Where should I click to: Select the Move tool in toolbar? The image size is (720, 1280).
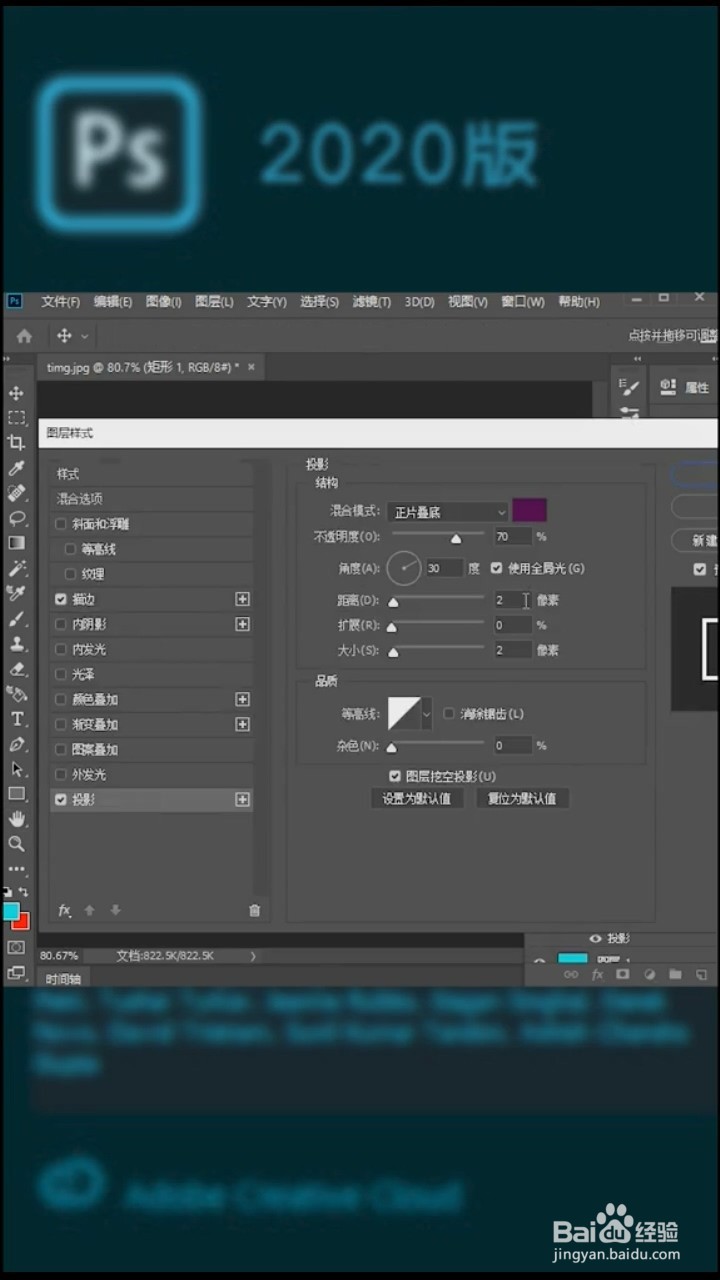16,393
